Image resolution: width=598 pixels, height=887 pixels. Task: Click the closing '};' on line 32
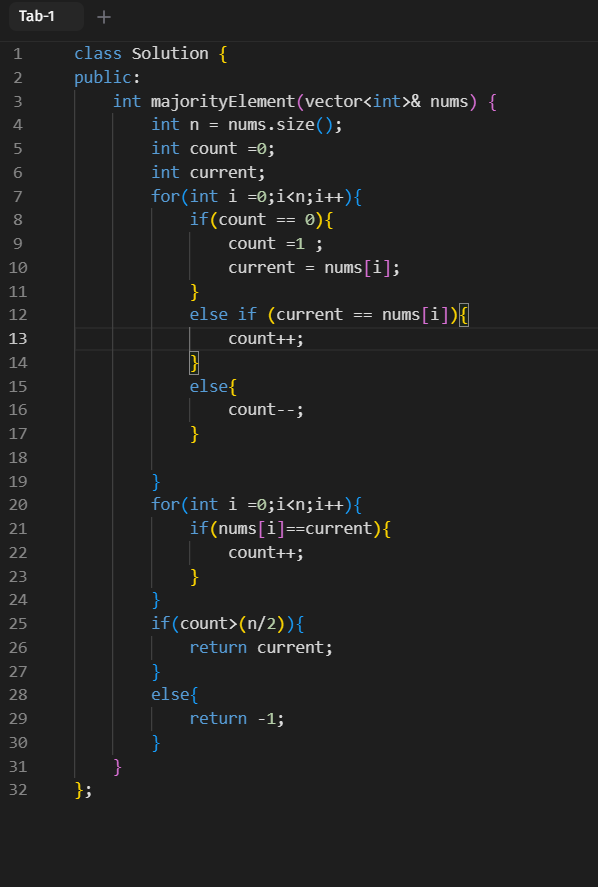point(83,790)
